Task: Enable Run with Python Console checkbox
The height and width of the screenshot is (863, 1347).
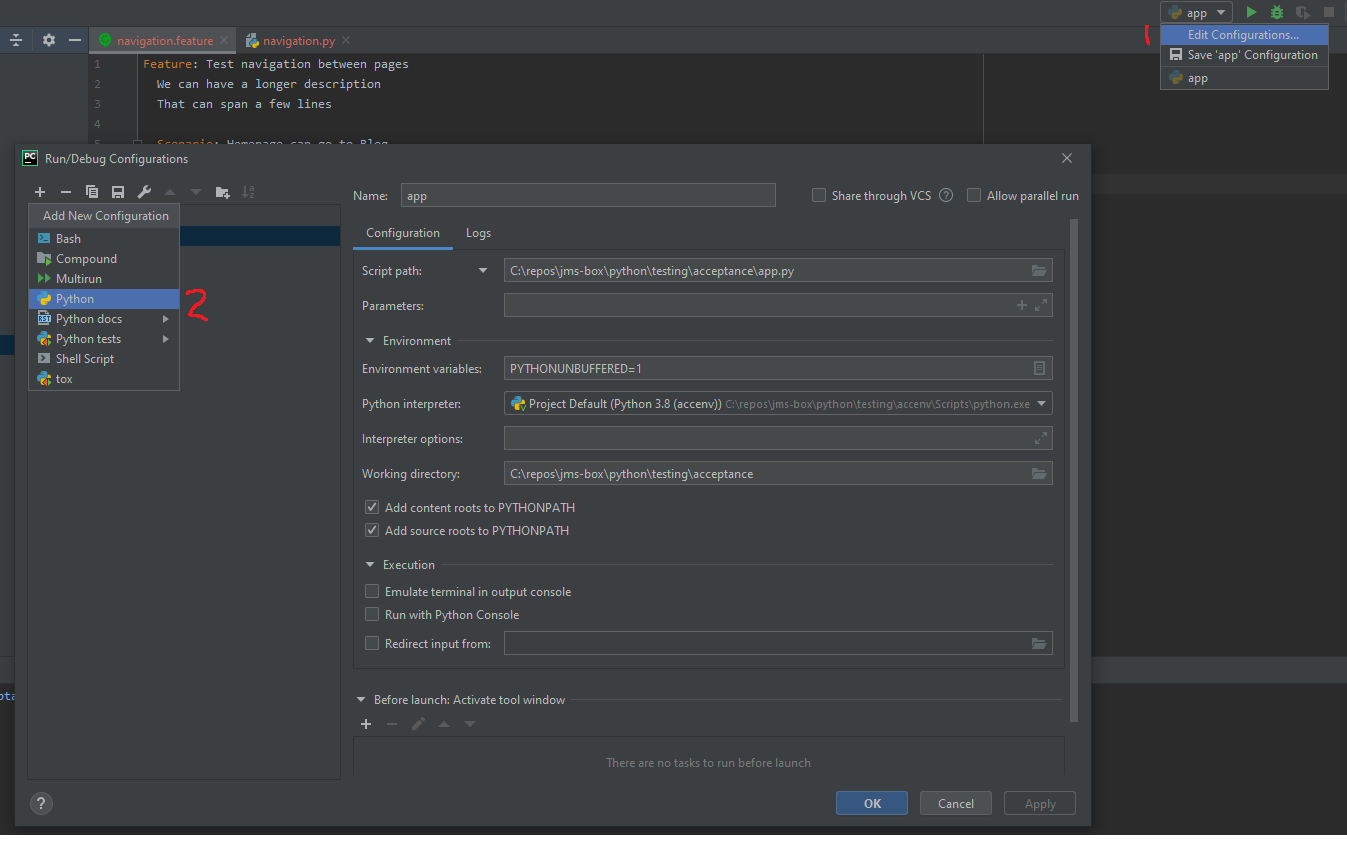Action: click(372, 614)
